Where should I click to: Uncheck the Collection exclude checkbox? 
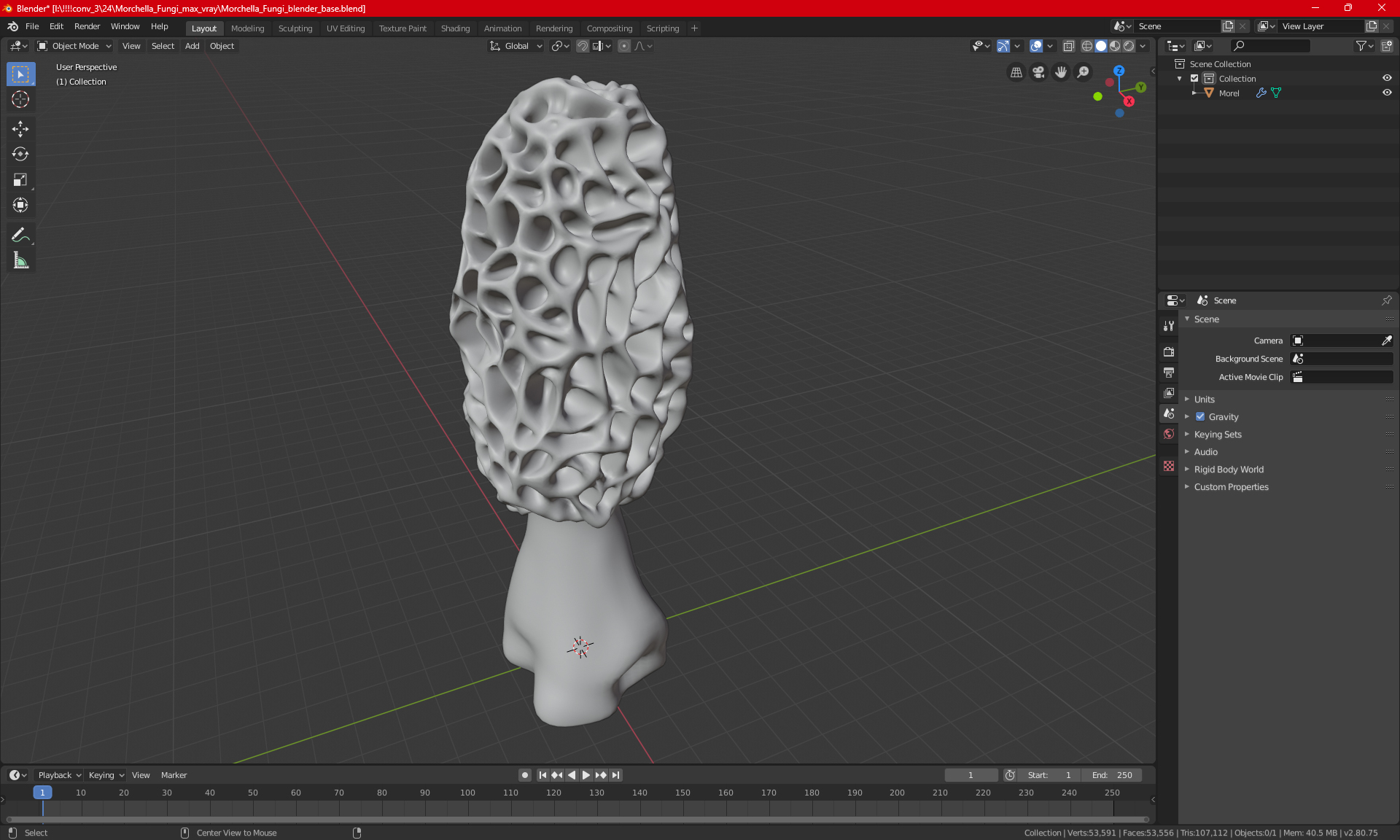coord(1194,78)
